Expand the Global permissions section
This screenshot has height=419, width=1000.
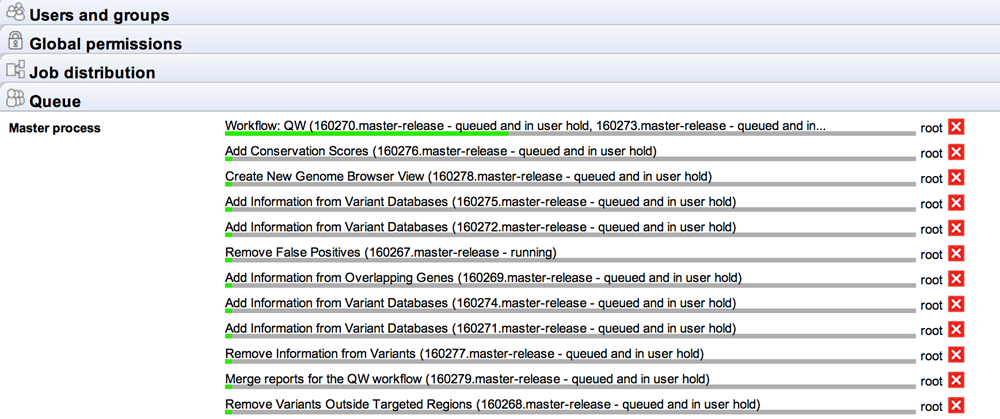[x=105, y=43]
